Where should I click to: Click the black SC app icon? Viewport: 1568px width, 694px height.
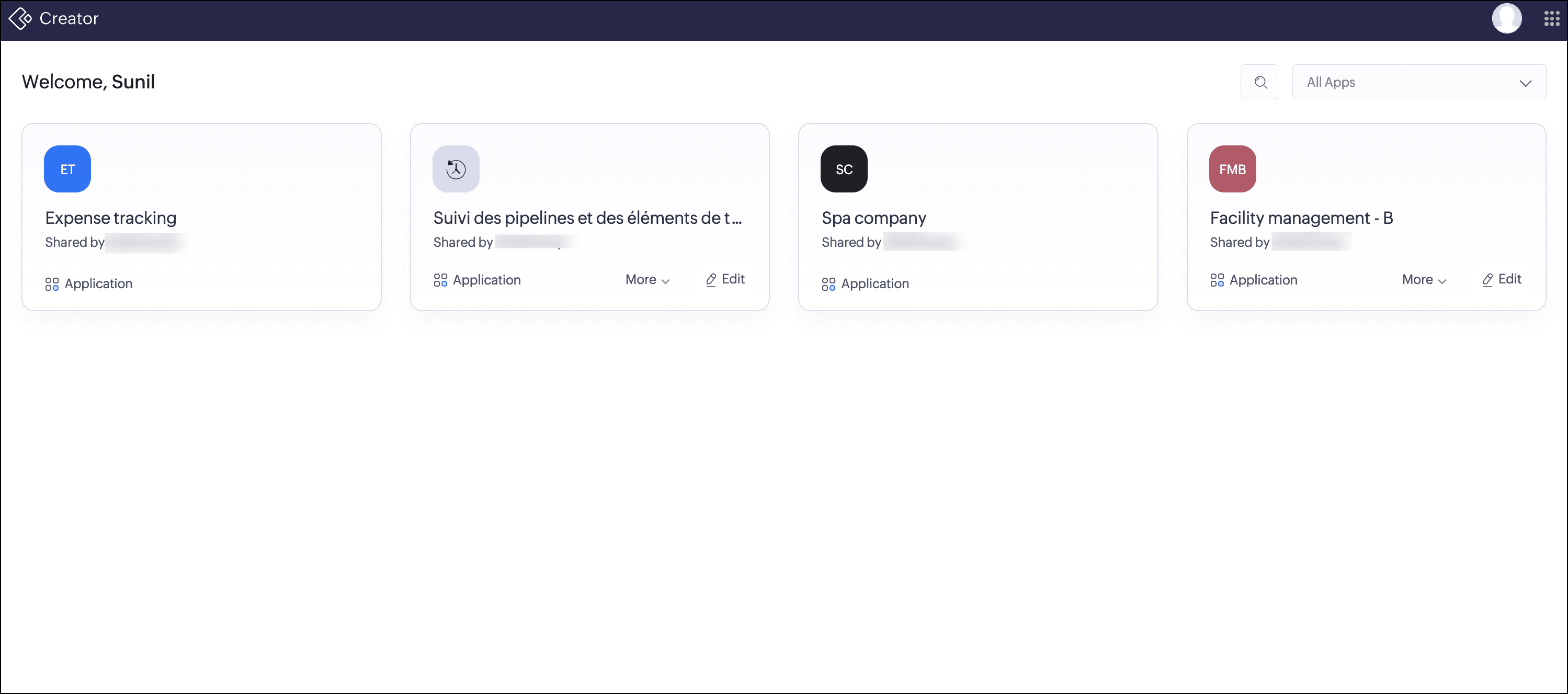[844, 169]
